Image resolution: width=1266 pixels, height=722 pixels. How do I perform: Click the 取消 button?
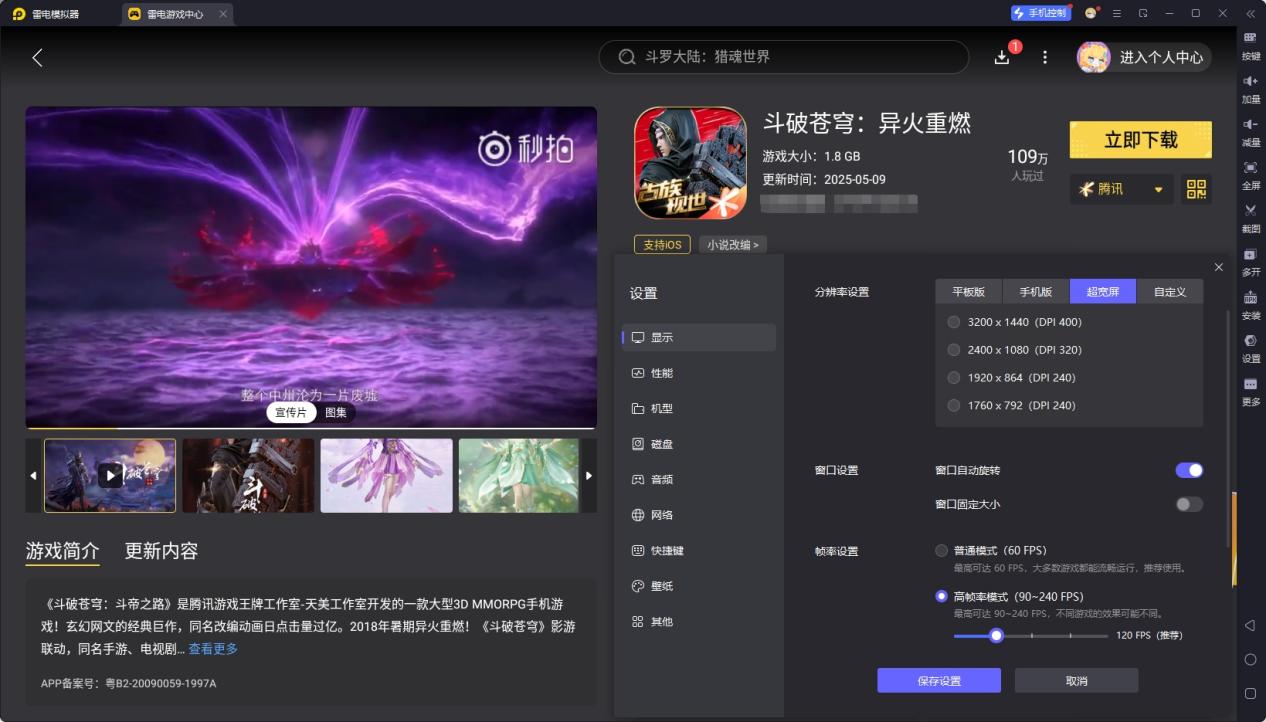pyautogui.click(x=1076, y=681)
